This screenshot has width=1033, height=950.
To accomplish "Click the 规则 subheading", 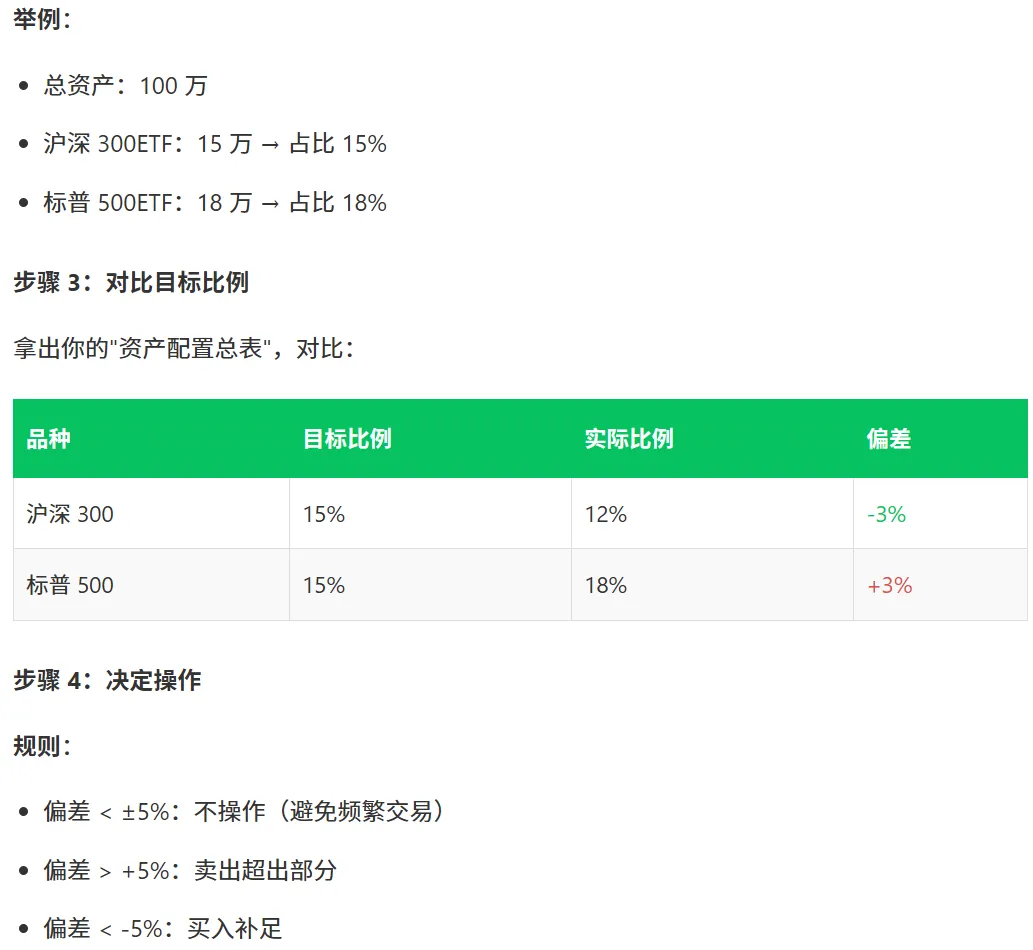I will point(42,746).
